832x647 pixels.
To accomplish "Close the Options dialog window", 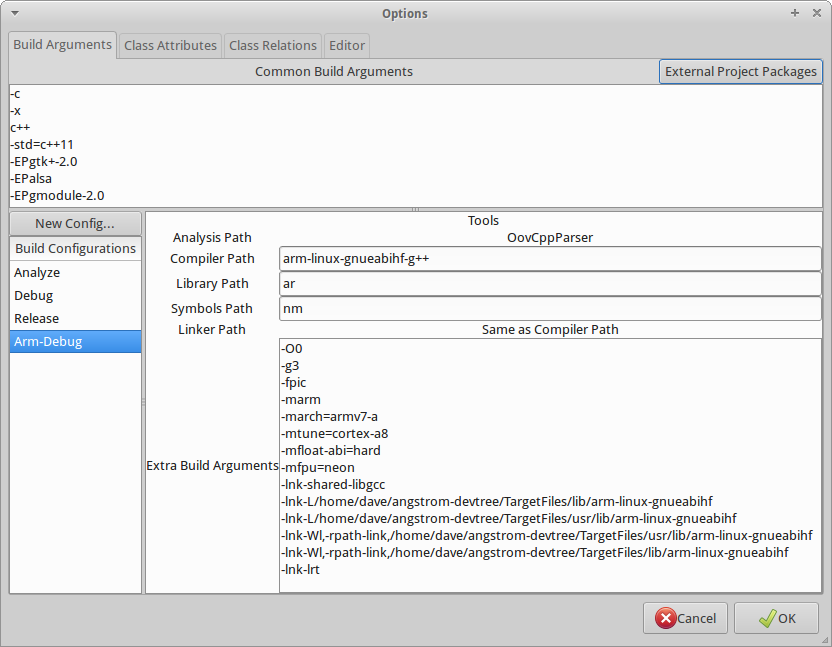I will pyautogui.click(x=816, y=13).
